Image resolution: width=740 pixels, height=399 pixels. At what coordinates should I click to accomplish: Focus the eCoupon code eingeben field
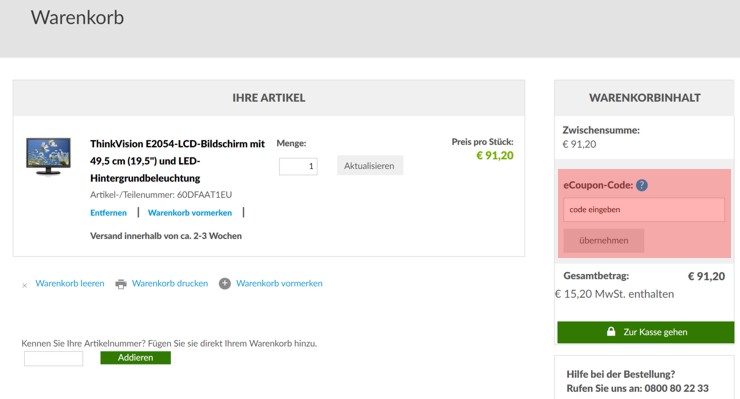point(644,210)
